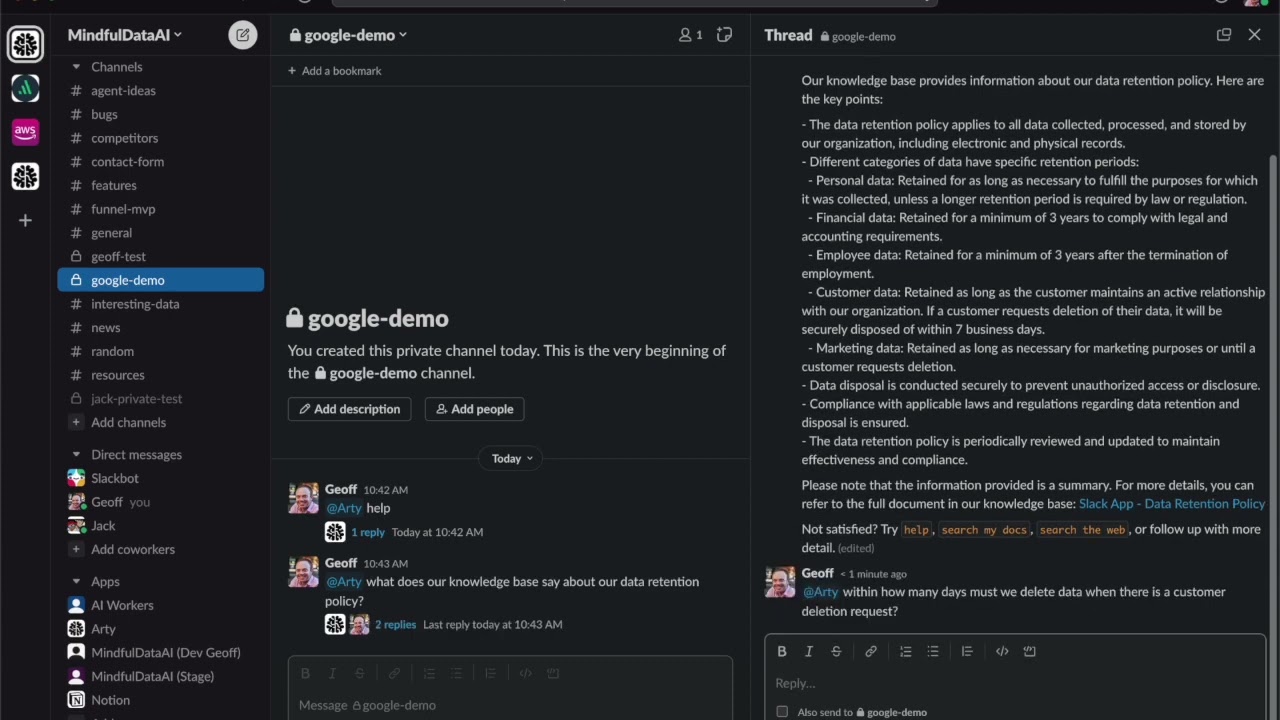Click the Add people button

[x=474, y=409]
